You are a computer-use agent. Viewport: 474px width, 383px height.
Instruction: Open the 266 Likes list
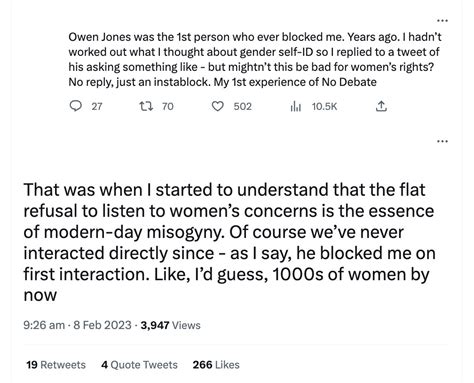(216, 365)
